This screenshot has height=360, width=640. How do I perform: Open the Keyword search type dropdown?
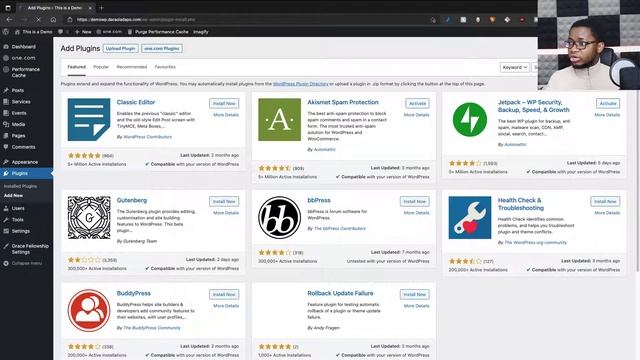tap(514, 67)
